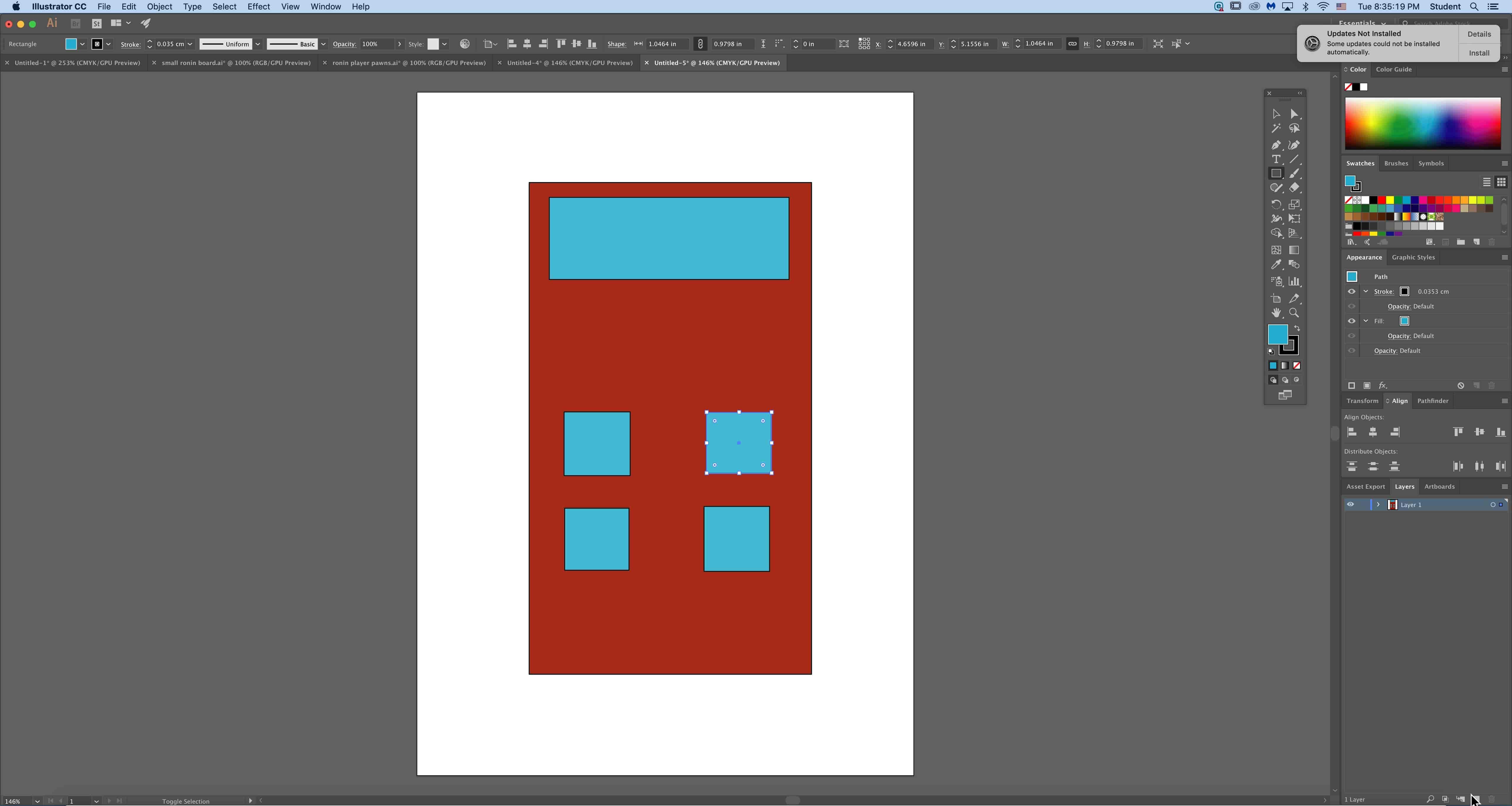1512x806 pixels.
Task: Select the Eyedropper tool
Action: [x=1276, y=265]
